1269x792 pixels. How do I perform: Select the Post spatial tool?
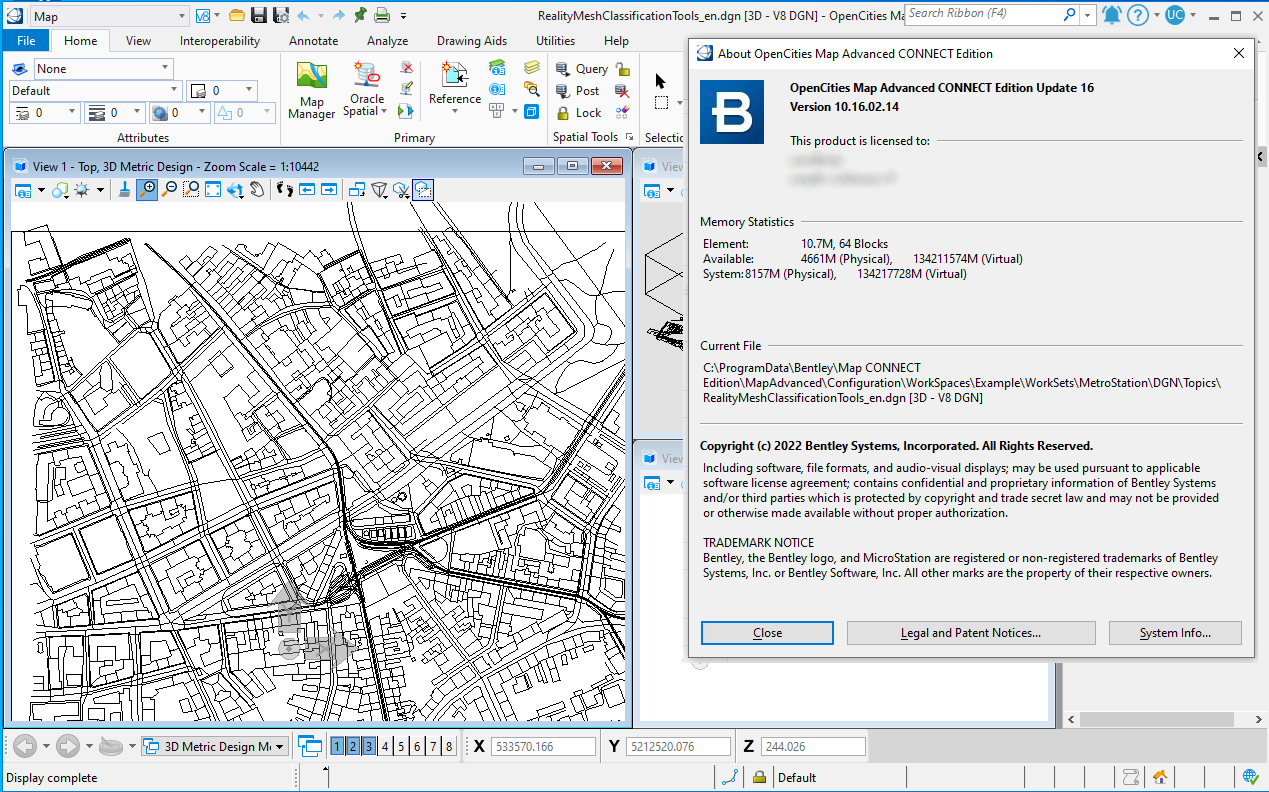pyautogui.click(x=577, y=91)
